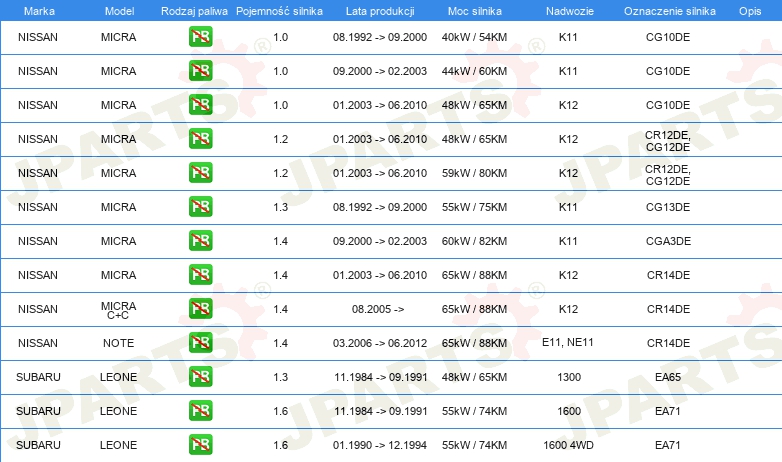Click fuel icon in LEONE EA65 row
Screen dimensions: 782x462
[200, 376]
